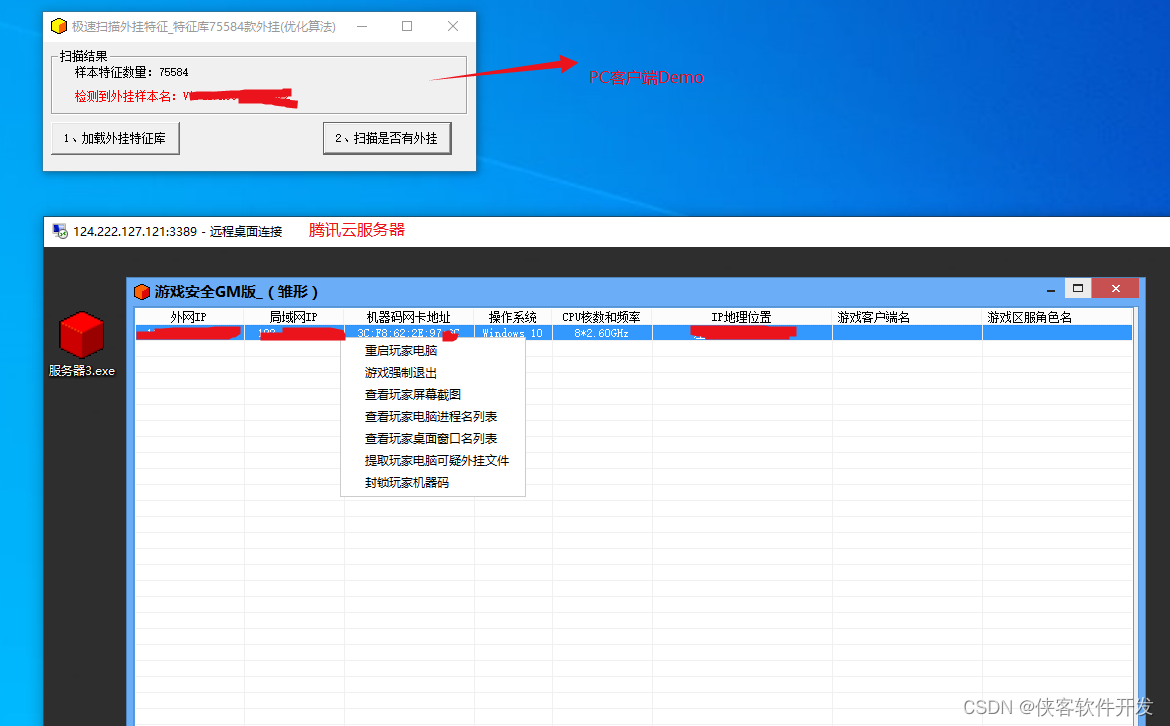Click the 局域网IP column header
This screenshot has height=726, width=1170.
294,317
